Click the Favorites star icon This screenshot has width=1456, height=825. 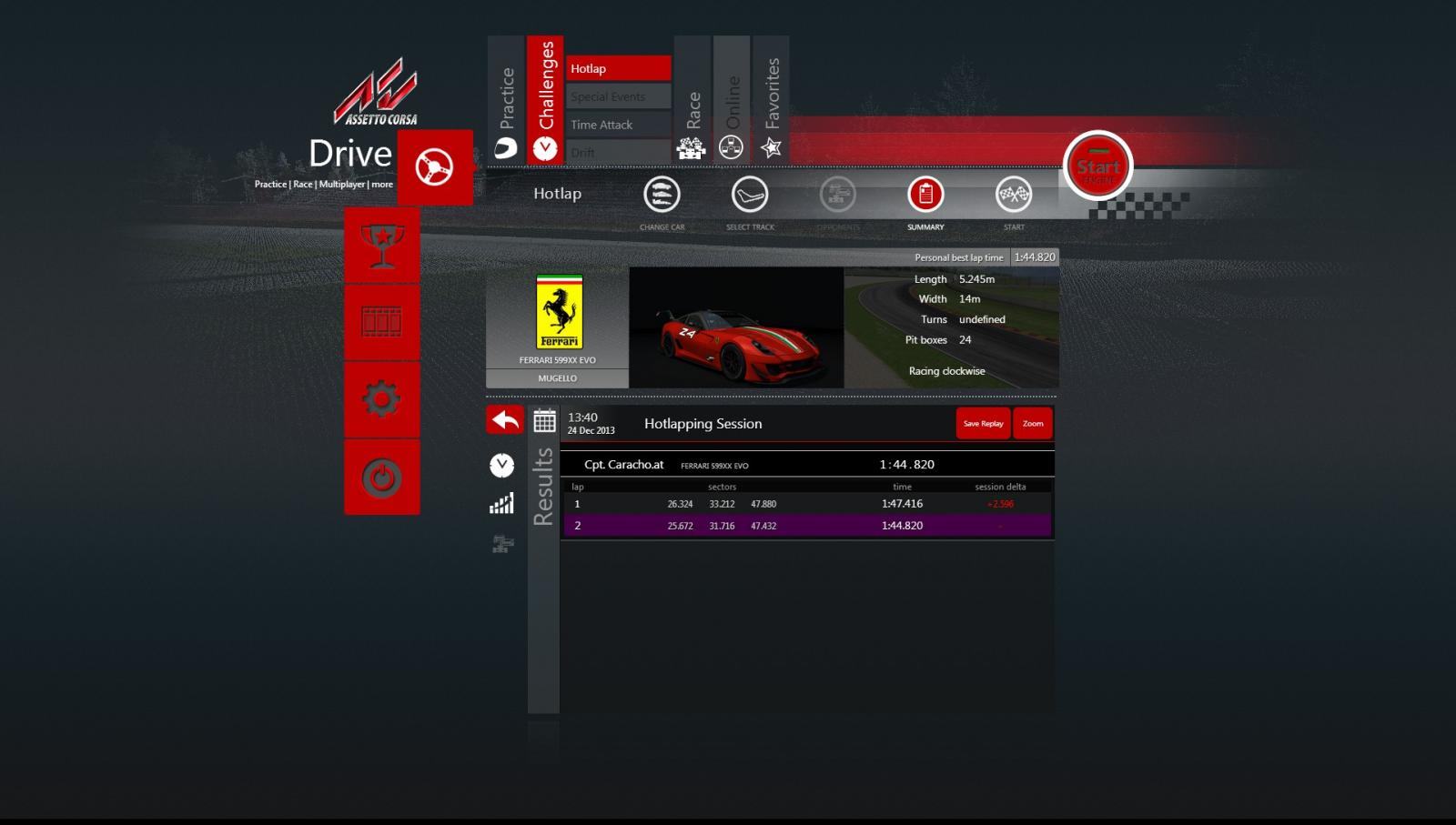(x=771, y=147)
